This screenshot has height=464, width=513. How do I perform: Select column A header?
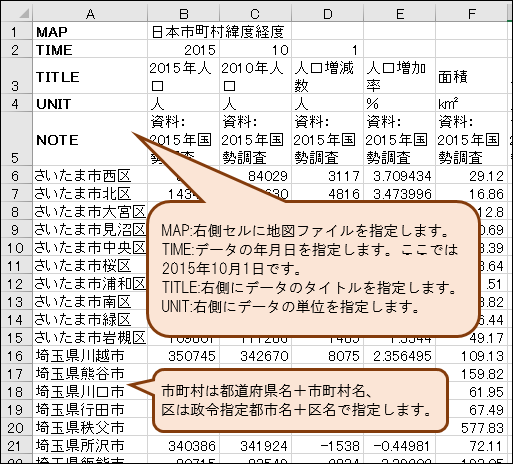pos(90,14)
